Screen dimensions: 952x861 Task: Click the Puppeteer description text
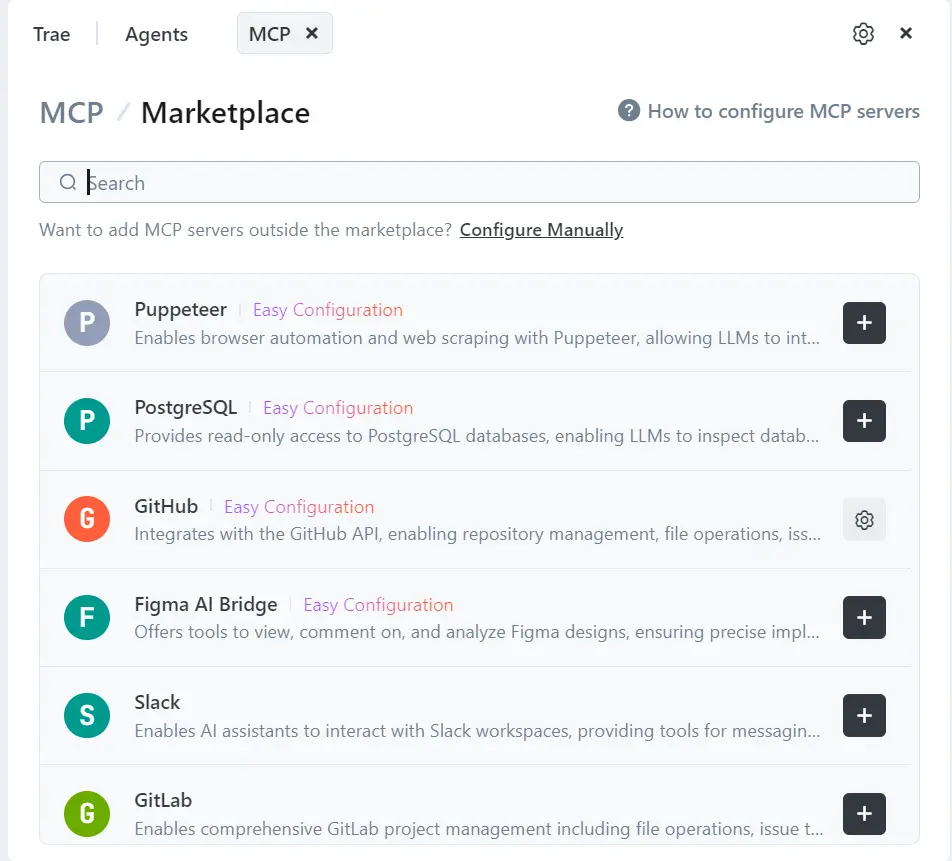[x=477, y=338]
